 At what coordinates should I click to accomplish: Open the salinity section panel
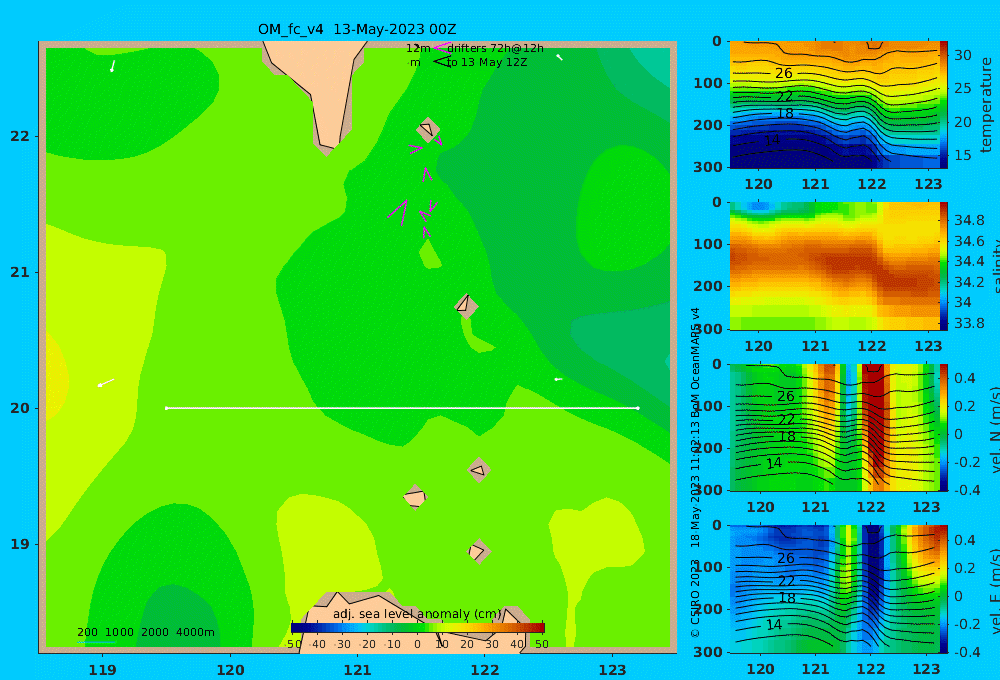click(834, 266)
